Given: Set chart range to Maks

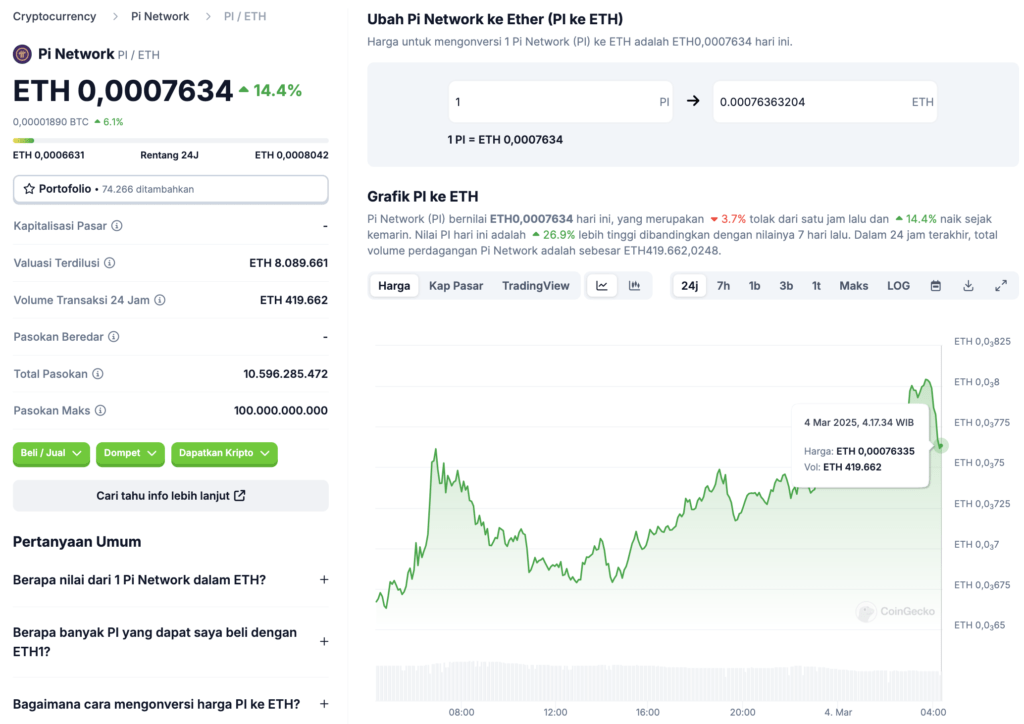Looking at the screenshot, I should click(x=854, y=286).
